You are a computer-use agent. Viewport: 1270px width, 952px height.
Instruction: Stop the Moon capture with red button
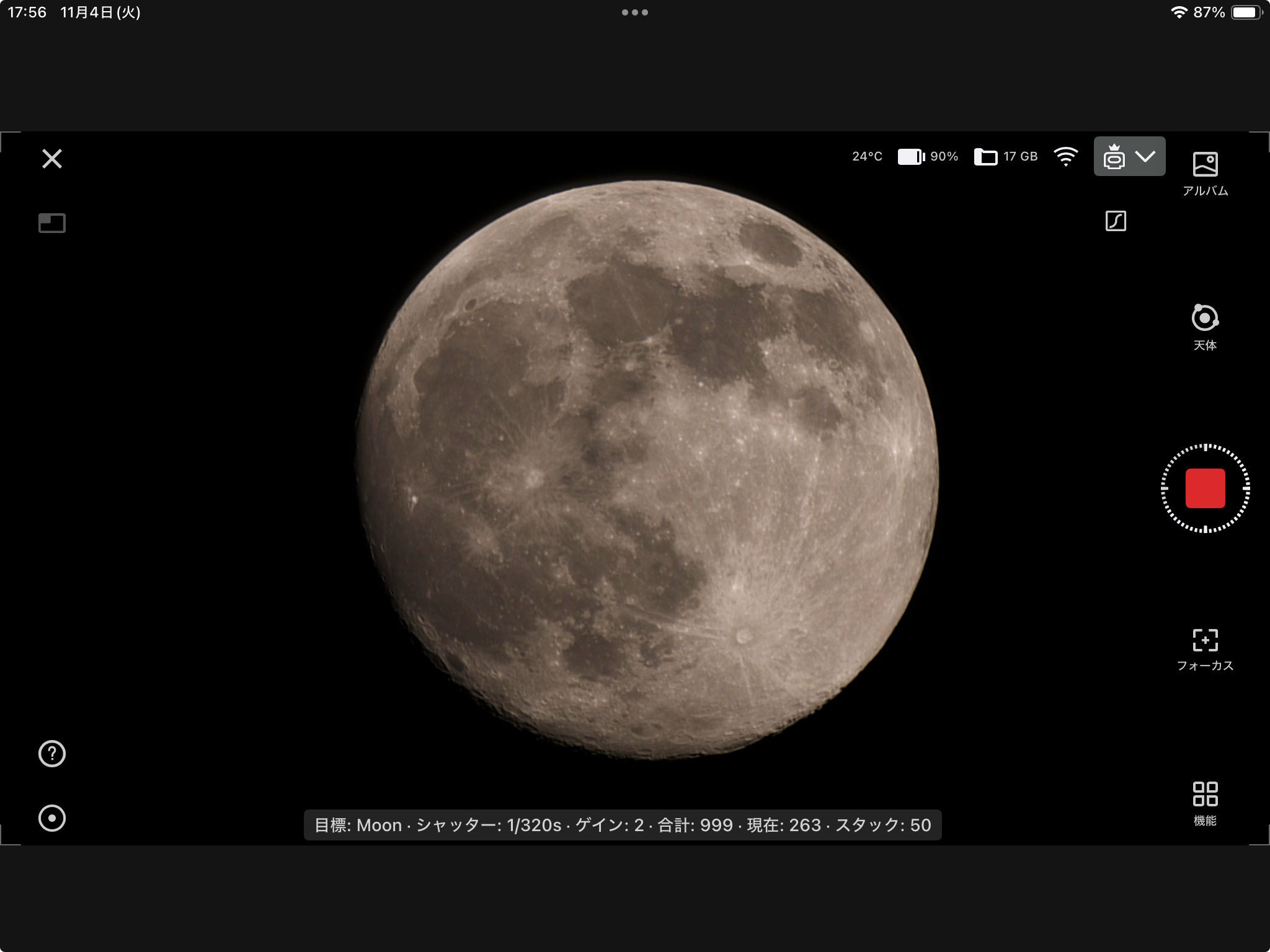[1205, 488]
